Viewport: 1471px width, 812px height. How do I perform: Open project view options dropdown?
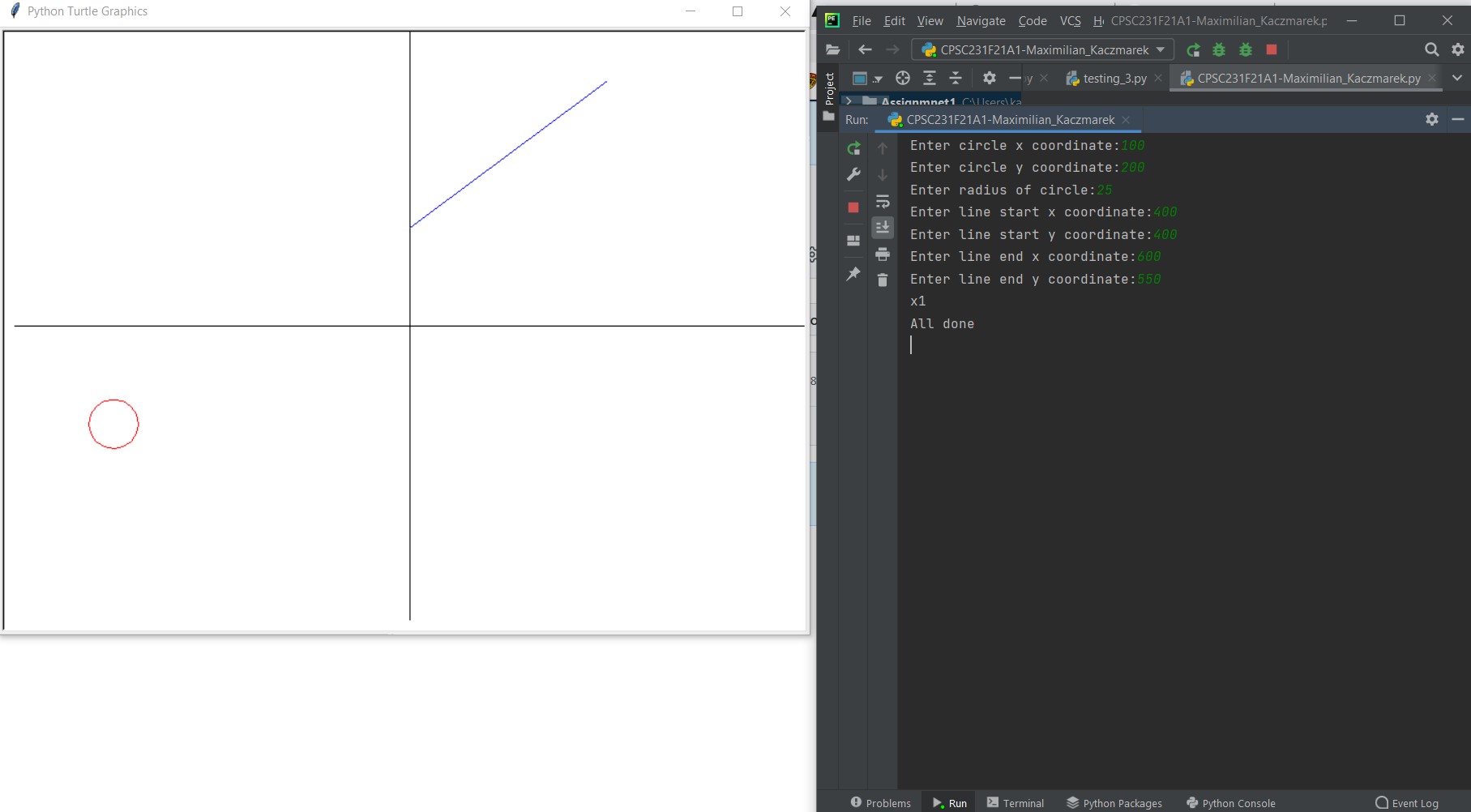(866, 79)
